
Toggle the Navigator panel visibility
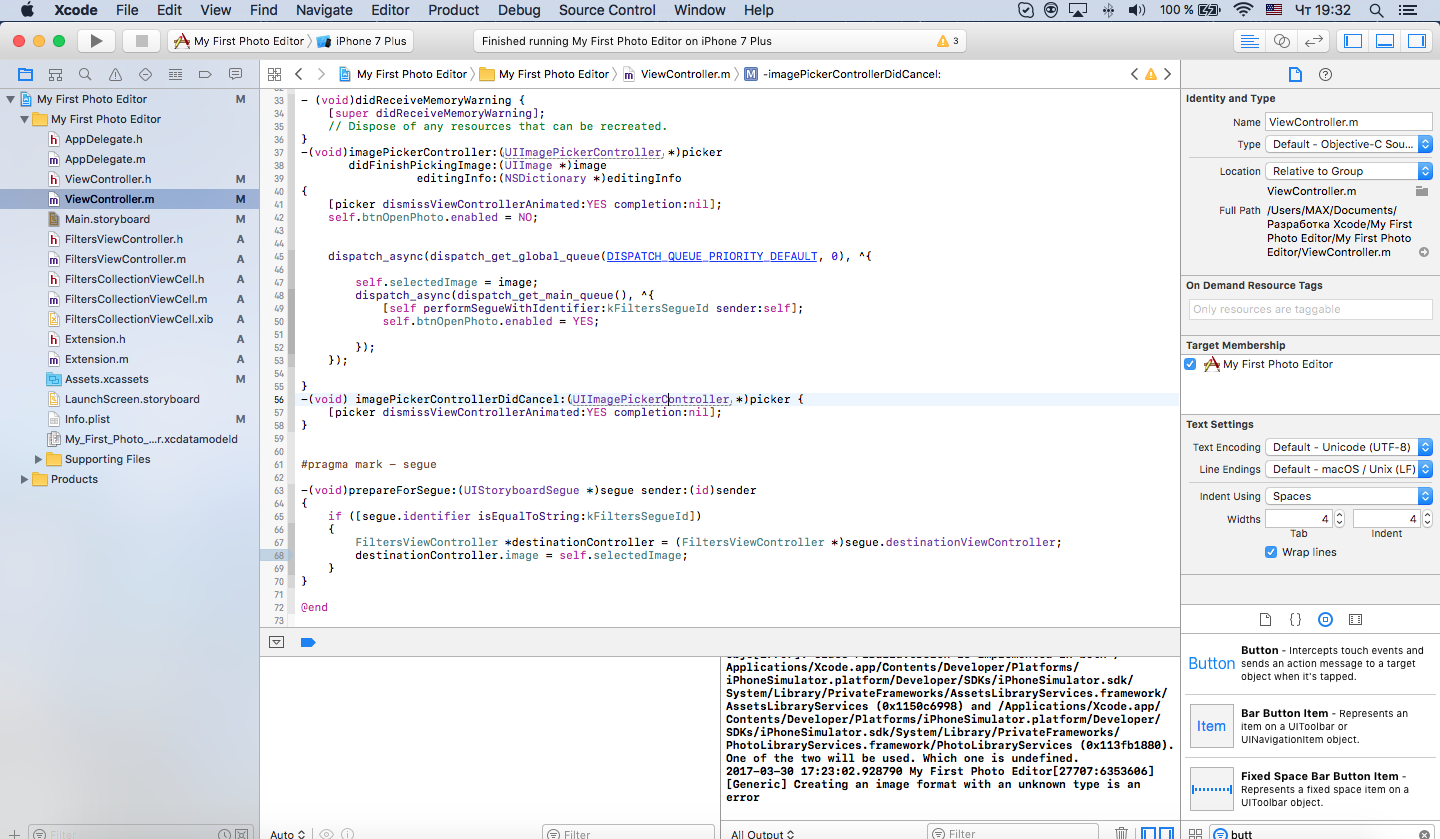pos(1353,41)
